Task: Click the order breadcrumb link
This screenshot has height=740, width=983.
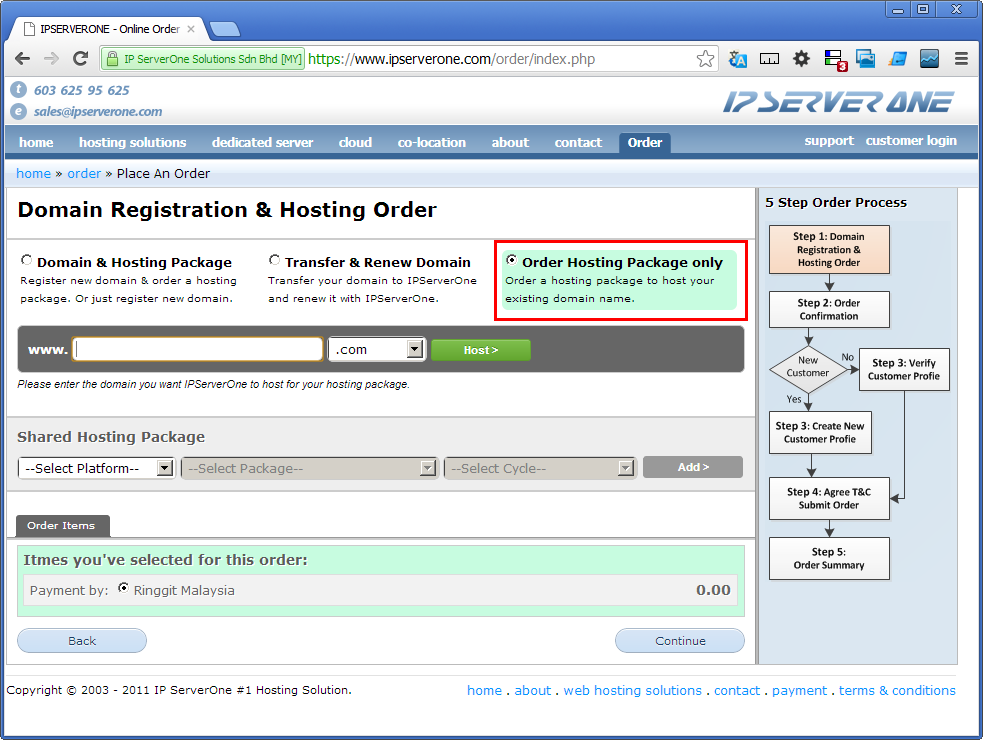Action: (x=84, y=174)
